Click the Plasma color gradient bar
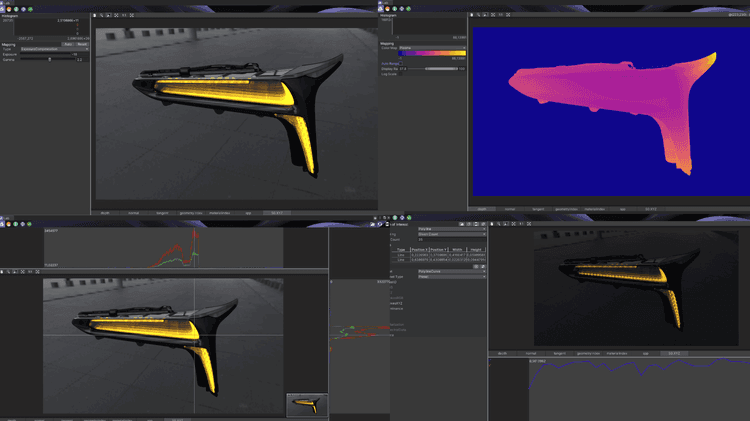 tap(432, 53)
